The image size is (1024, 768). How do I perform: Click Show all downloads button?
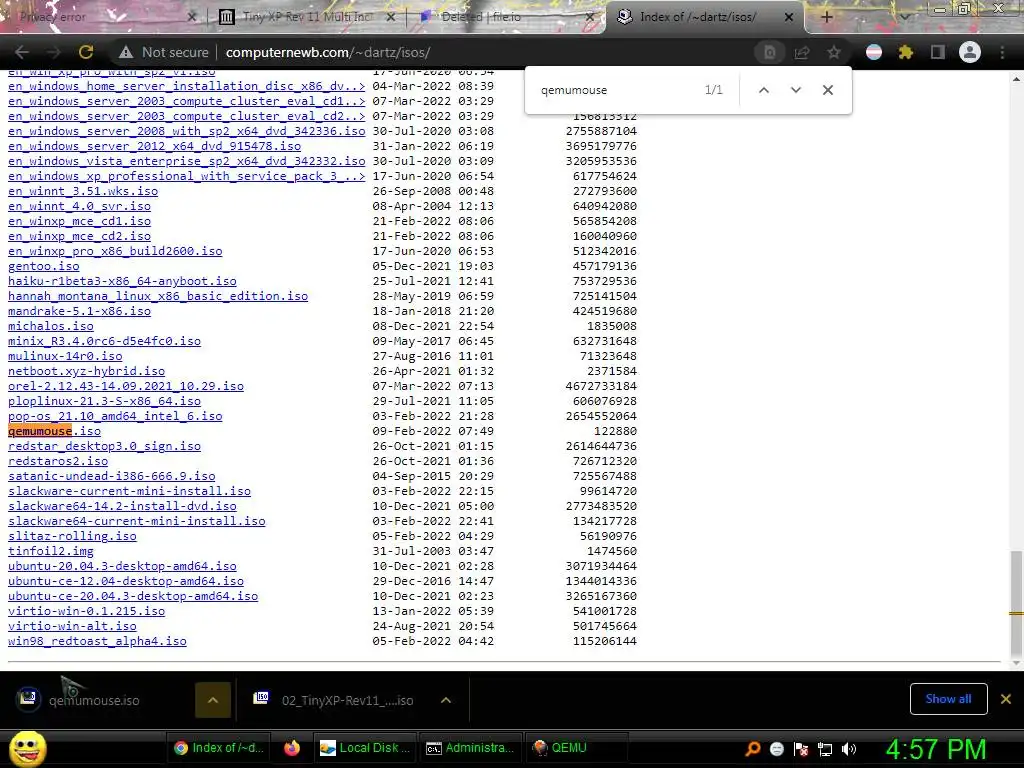[x=948, y=699]
